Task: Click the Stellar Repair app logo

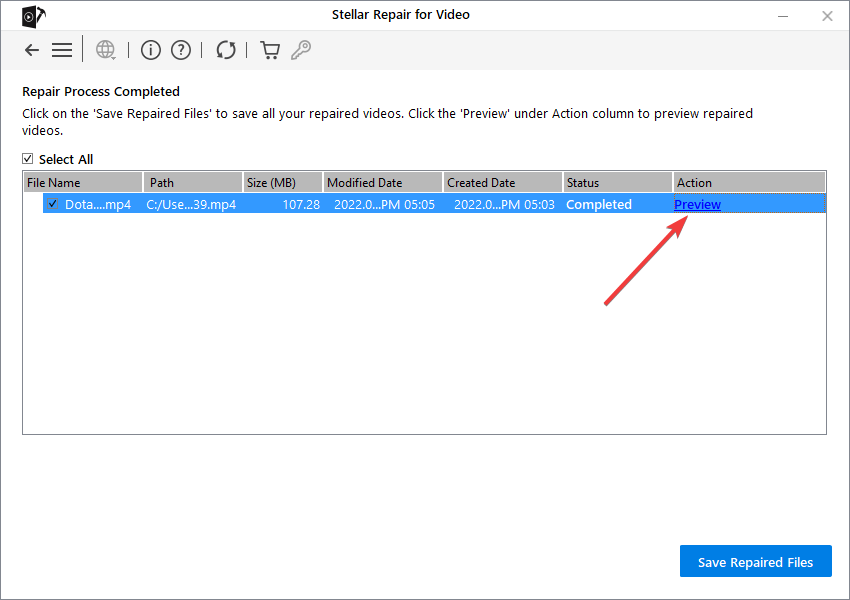Action: point(33,16)
